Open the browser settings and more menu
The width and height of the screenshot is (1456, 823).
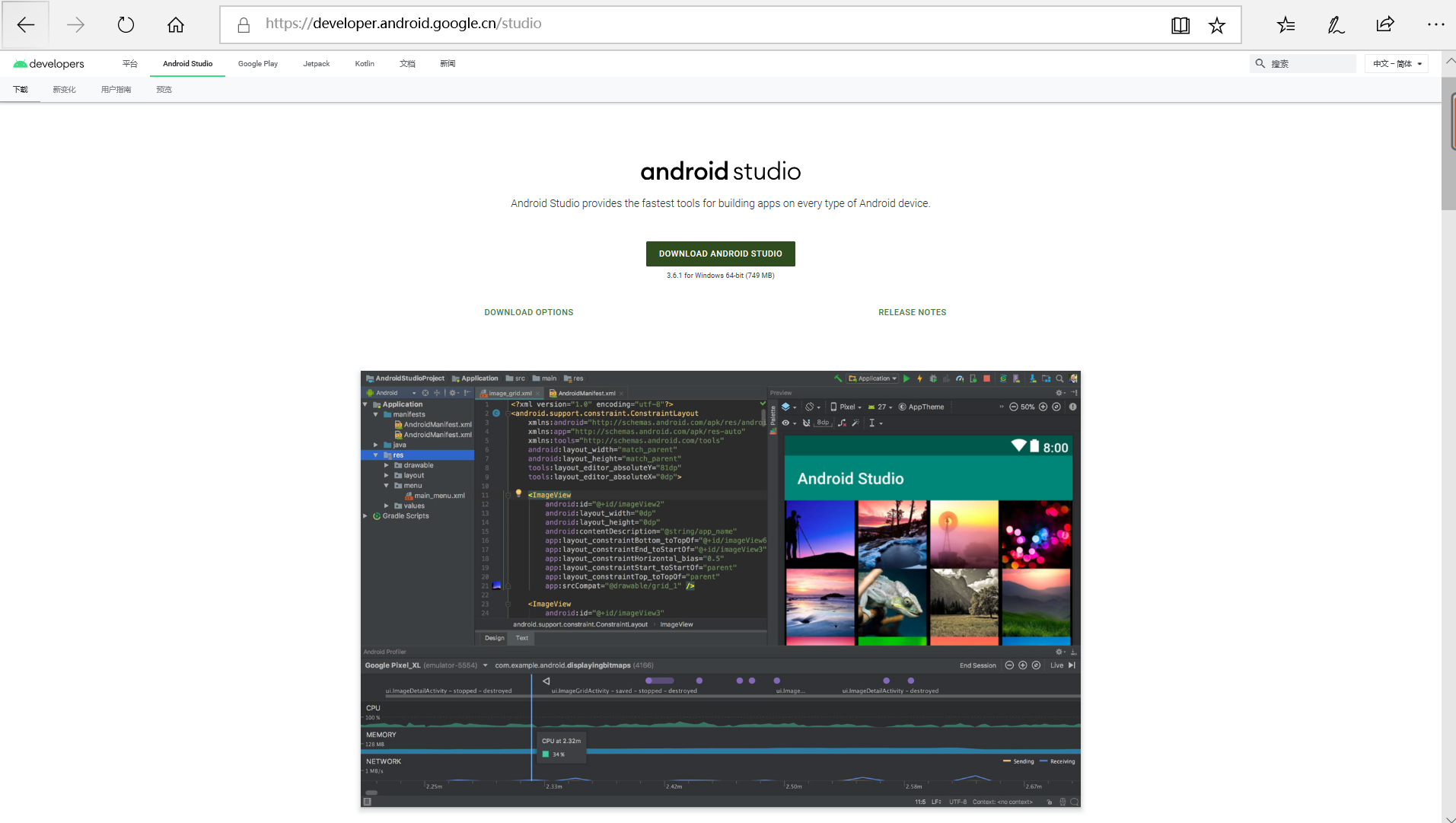(x=1435, y=24)
